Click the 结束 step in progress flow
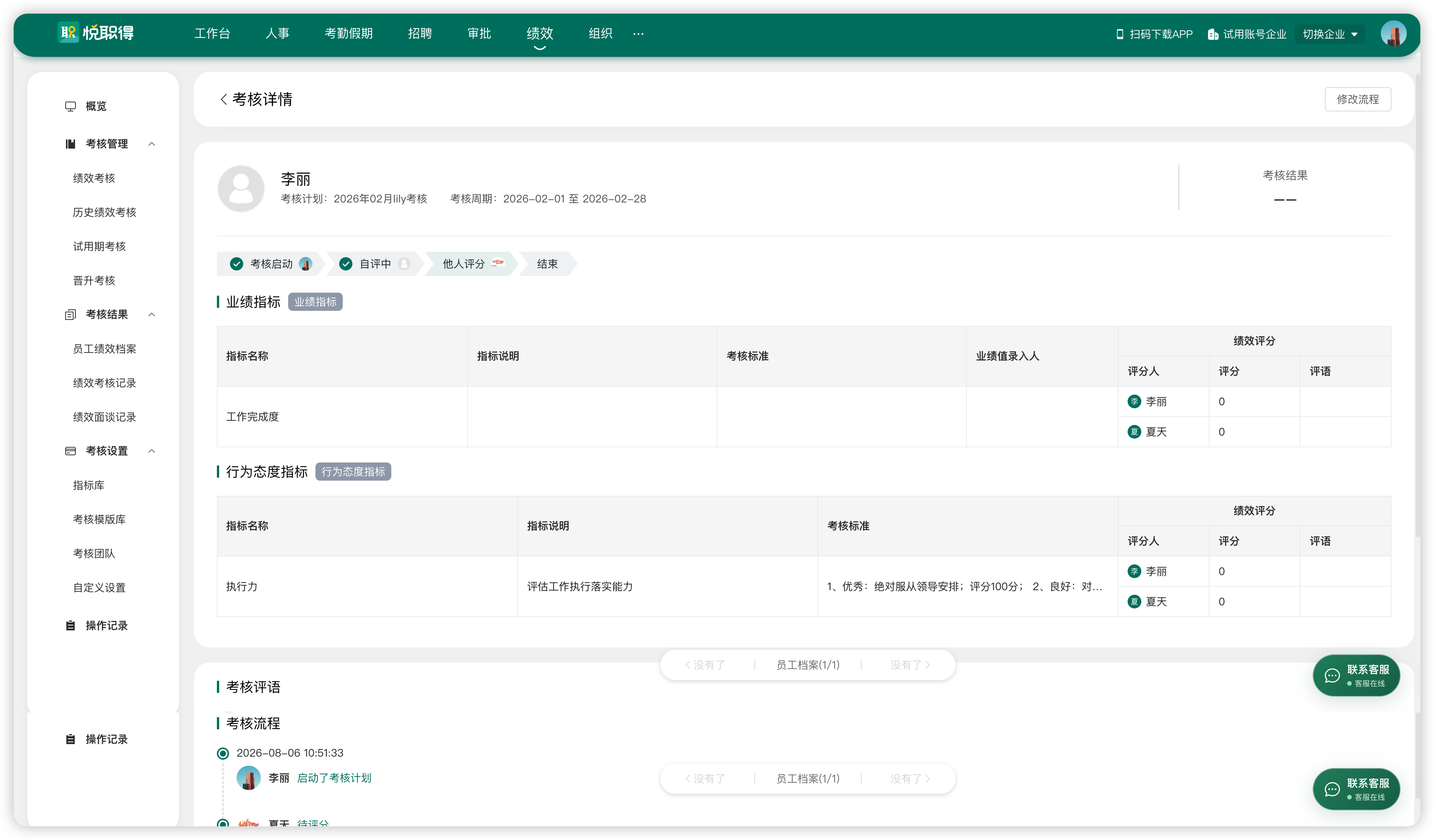The width and height of the screenshot is (1434, 840). point(548,264)
